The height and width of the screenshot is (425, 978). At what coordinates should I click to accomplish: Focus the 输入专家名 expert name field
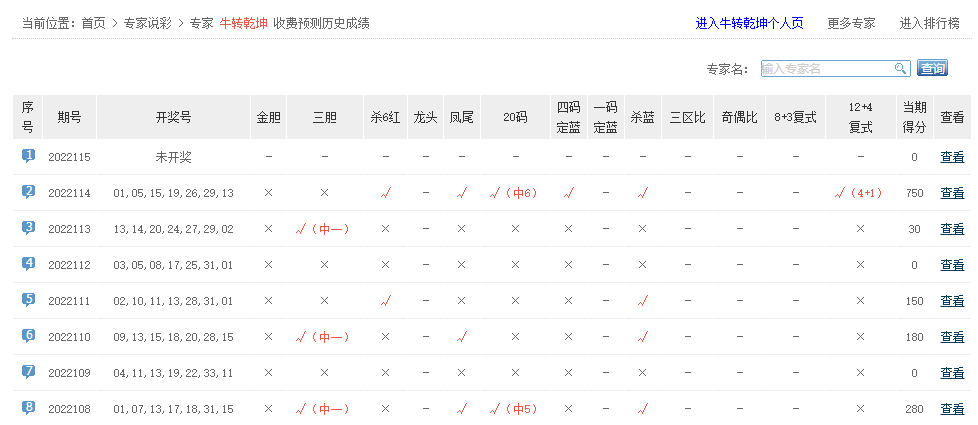(x=826, y=68)
